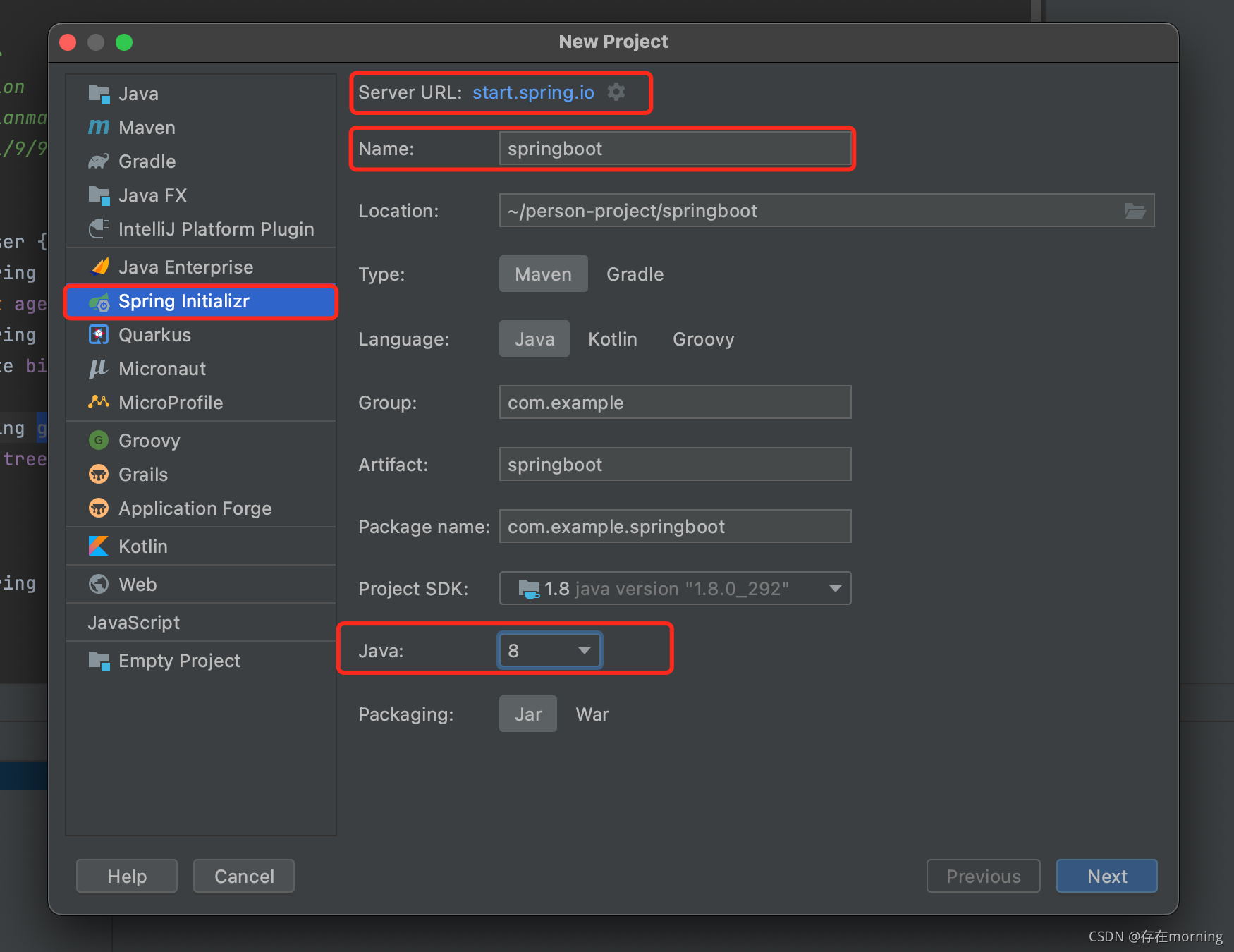The width and height of the screenshot is (1234, 952).
Task: Click the Java Enterprise icon
Action: click(x=99, y=267)
